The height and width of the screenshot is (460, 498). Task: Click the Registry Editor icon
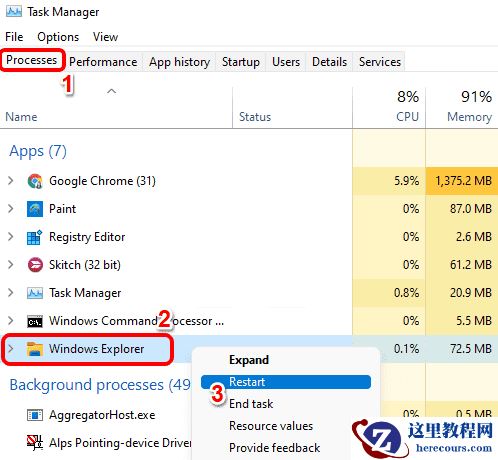click(35, 237)
